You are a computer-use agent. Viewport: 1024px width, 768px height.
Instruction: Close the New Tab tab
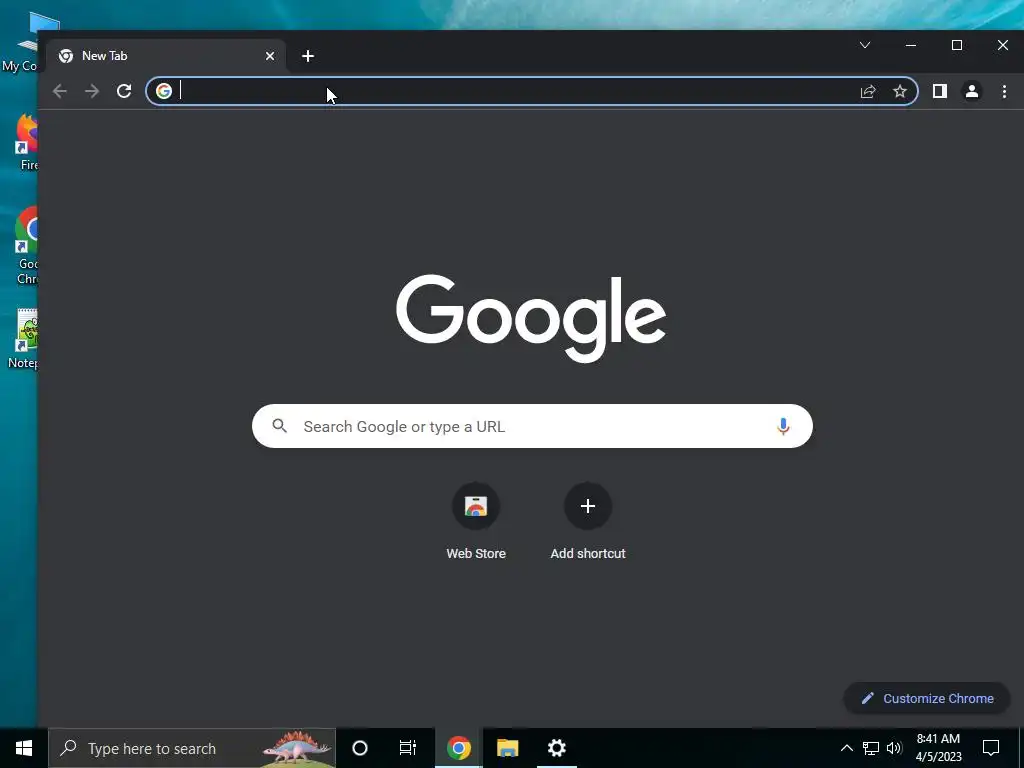tap(270, 56)
